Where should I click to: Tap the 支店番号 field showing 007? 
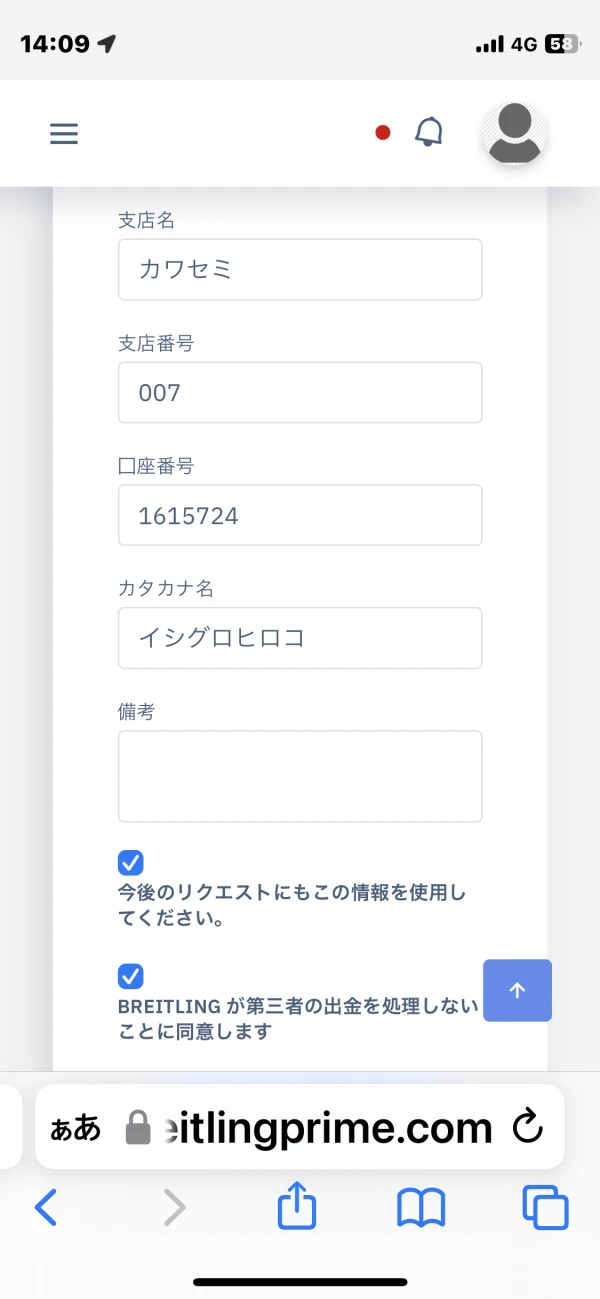300,392
